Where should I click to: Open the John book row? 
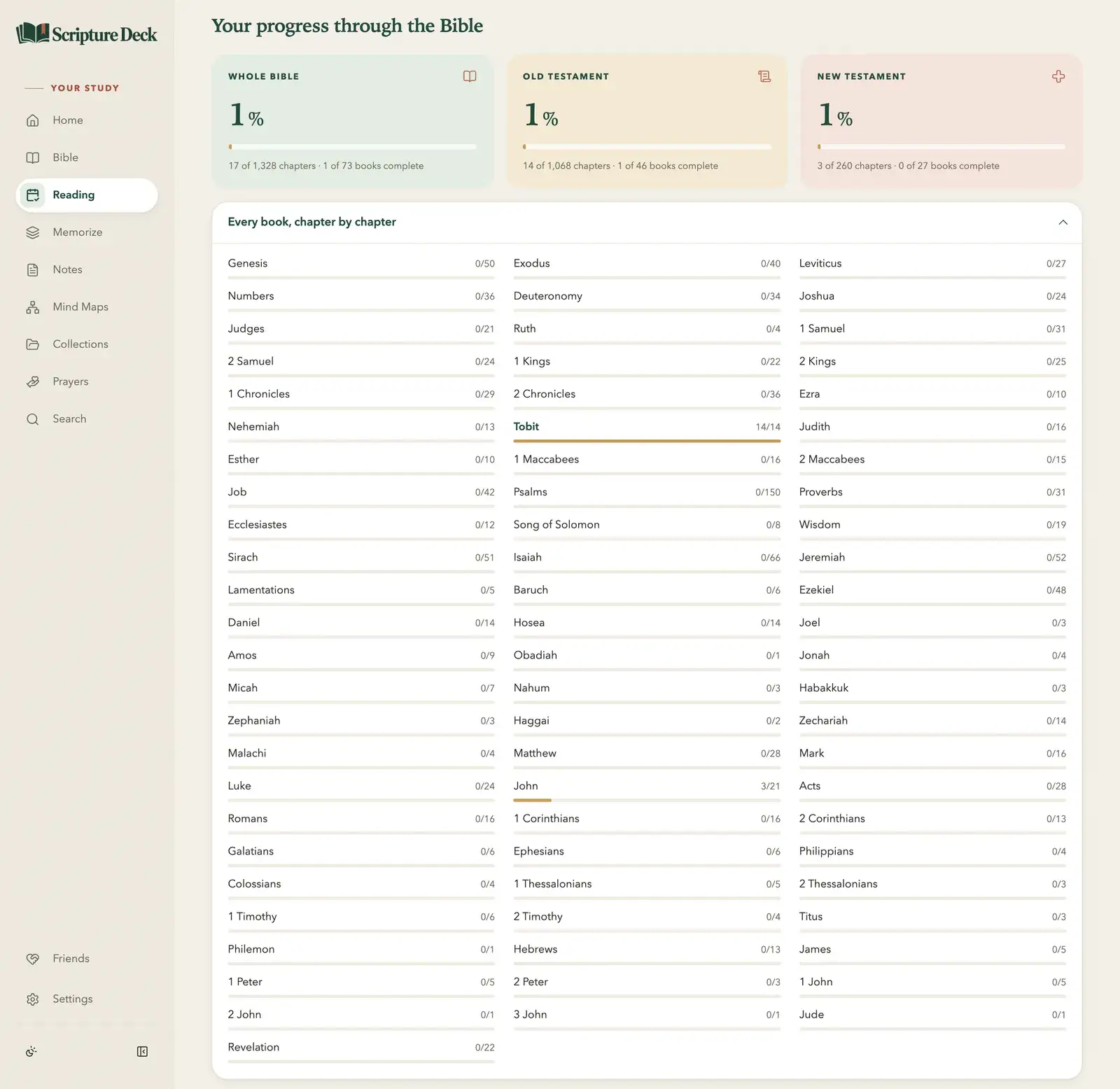point(647,789)
